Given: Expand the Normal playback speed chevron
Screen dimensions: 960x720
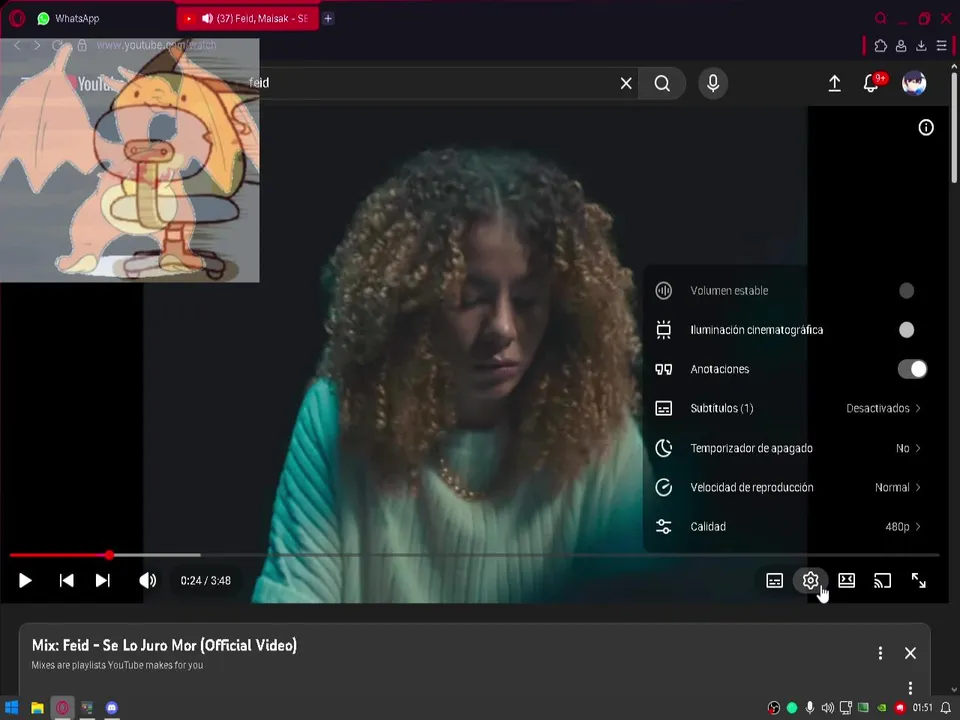Looking at the screenshot, I should [x=918, y=487].
